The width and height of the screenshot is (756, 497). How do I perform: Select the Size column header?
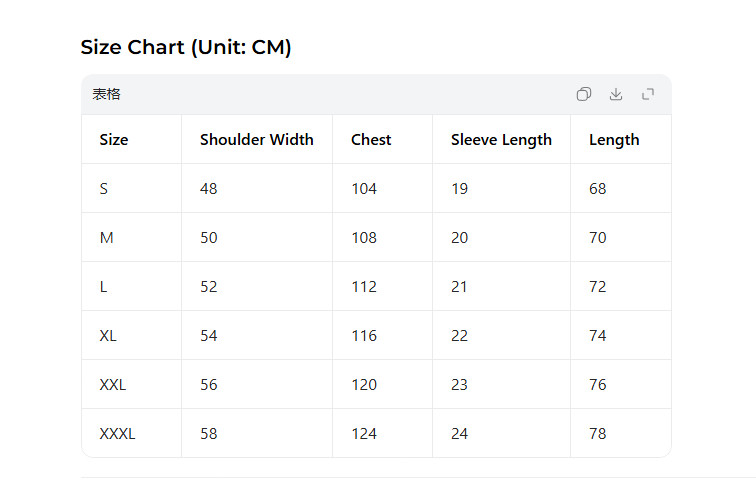click(x=114, y=140)
